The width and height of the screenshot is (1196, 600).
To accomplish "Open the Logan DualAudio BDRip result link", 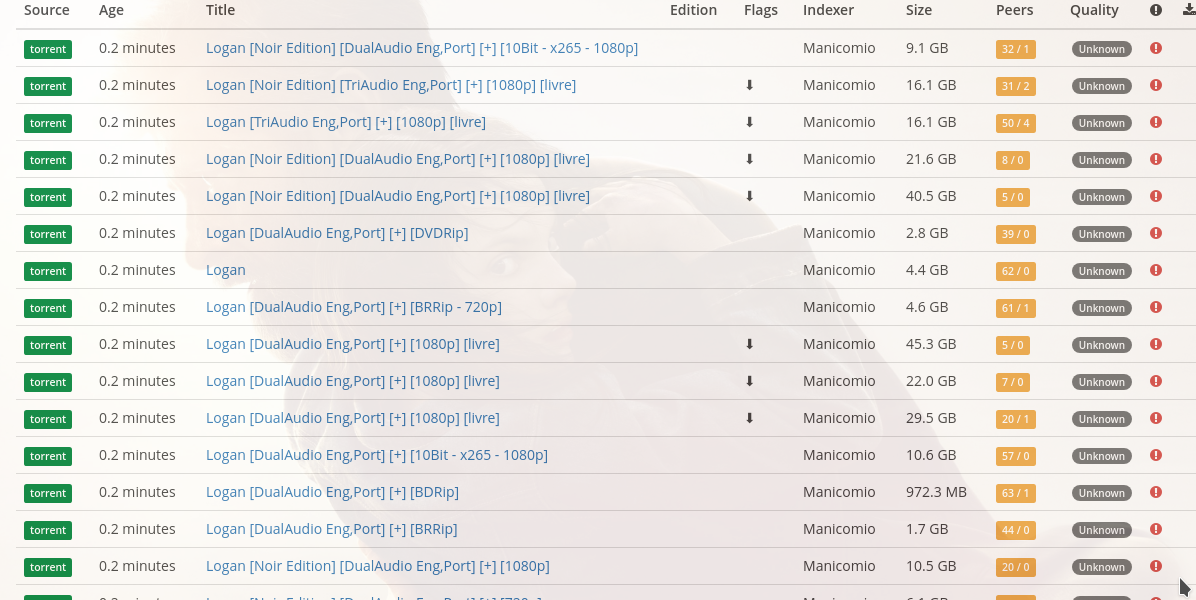I will click(x=331, y=492).
